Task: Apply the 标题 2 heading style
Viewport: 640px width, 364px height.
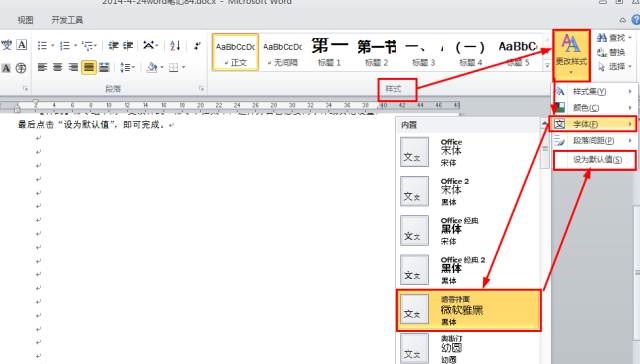Action: [x=376, y=53]
